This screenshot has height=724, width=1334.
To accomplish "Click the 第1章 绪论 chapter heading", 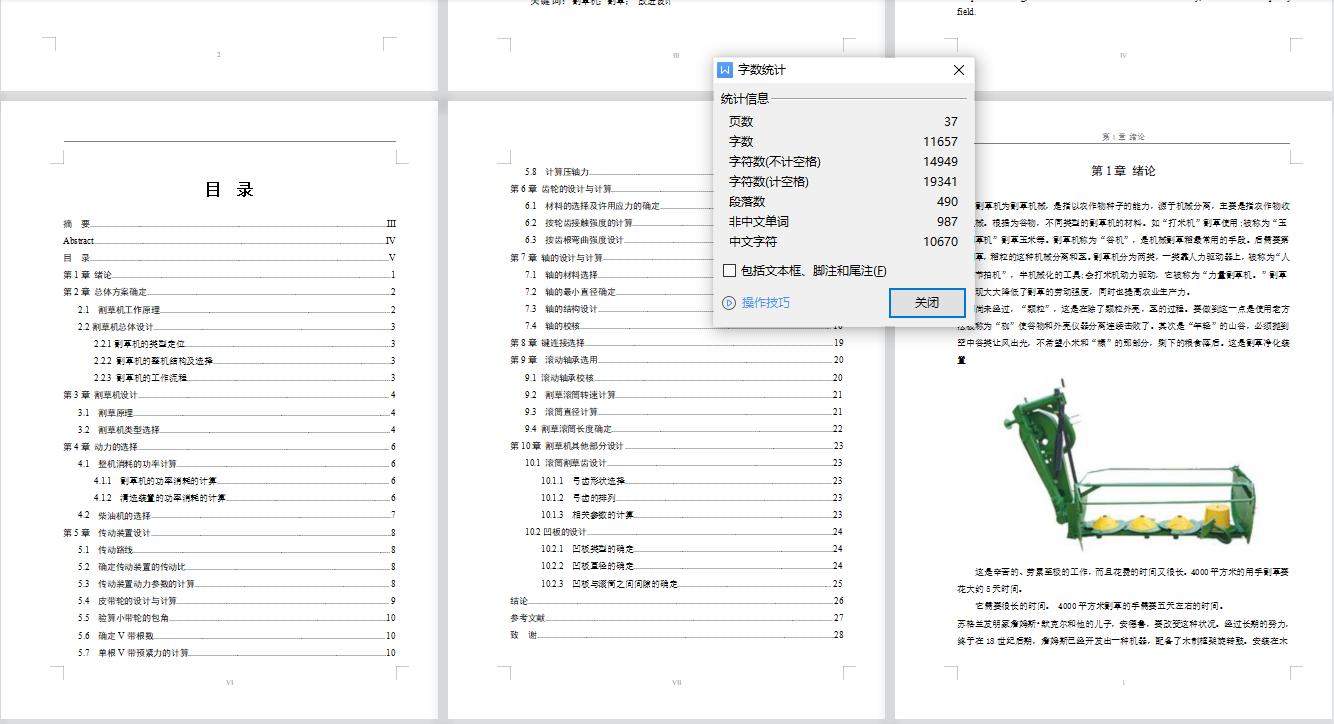I will click(x=1123, y=171).
